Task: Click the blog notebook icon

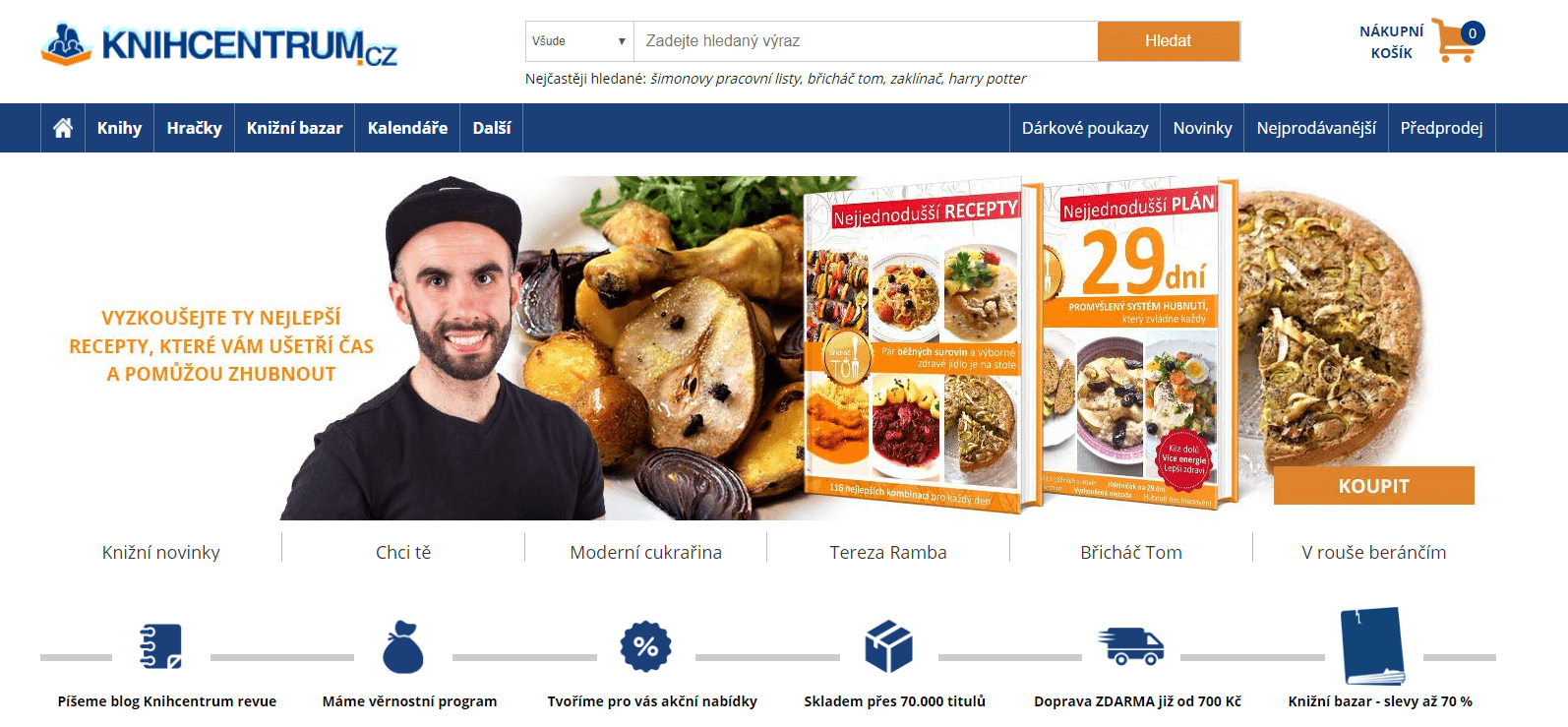Action: tap(161, 646)
